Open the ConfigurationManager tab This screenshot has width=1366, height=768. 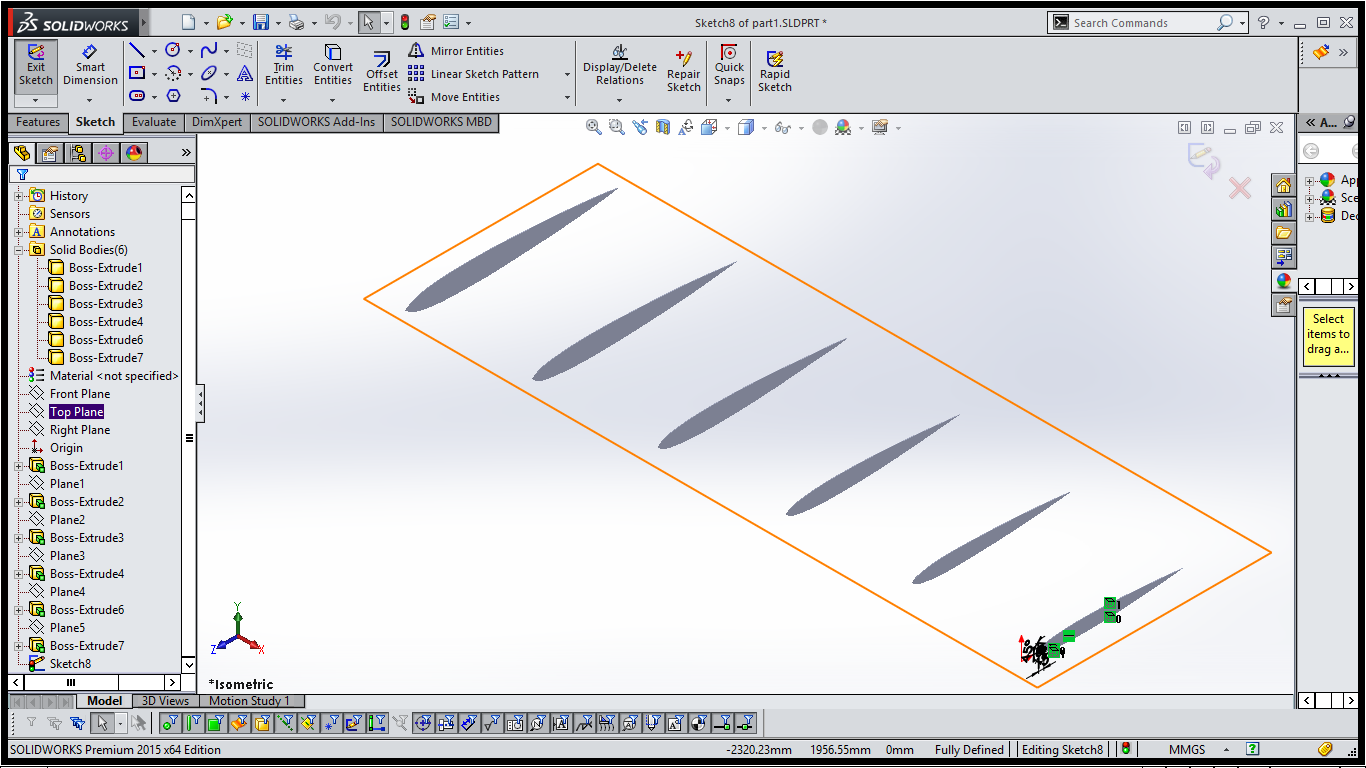[x=78, y=153]
